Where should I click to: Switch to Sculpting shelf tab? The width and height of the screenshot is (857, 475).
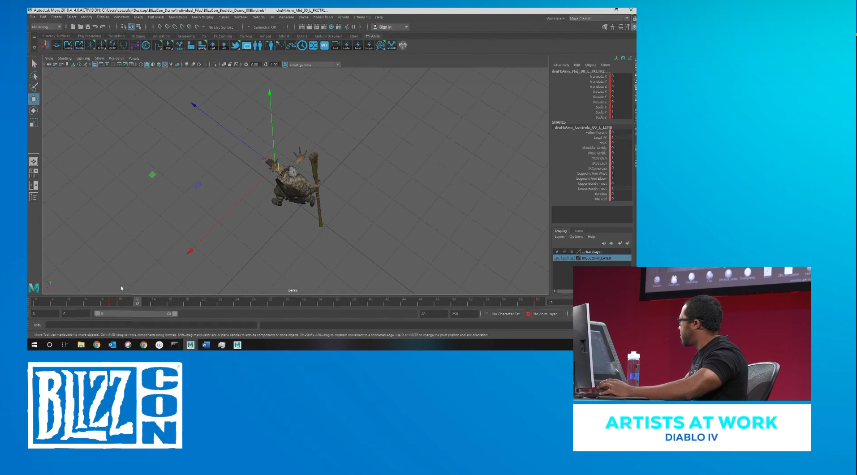(x=116, y=36)
